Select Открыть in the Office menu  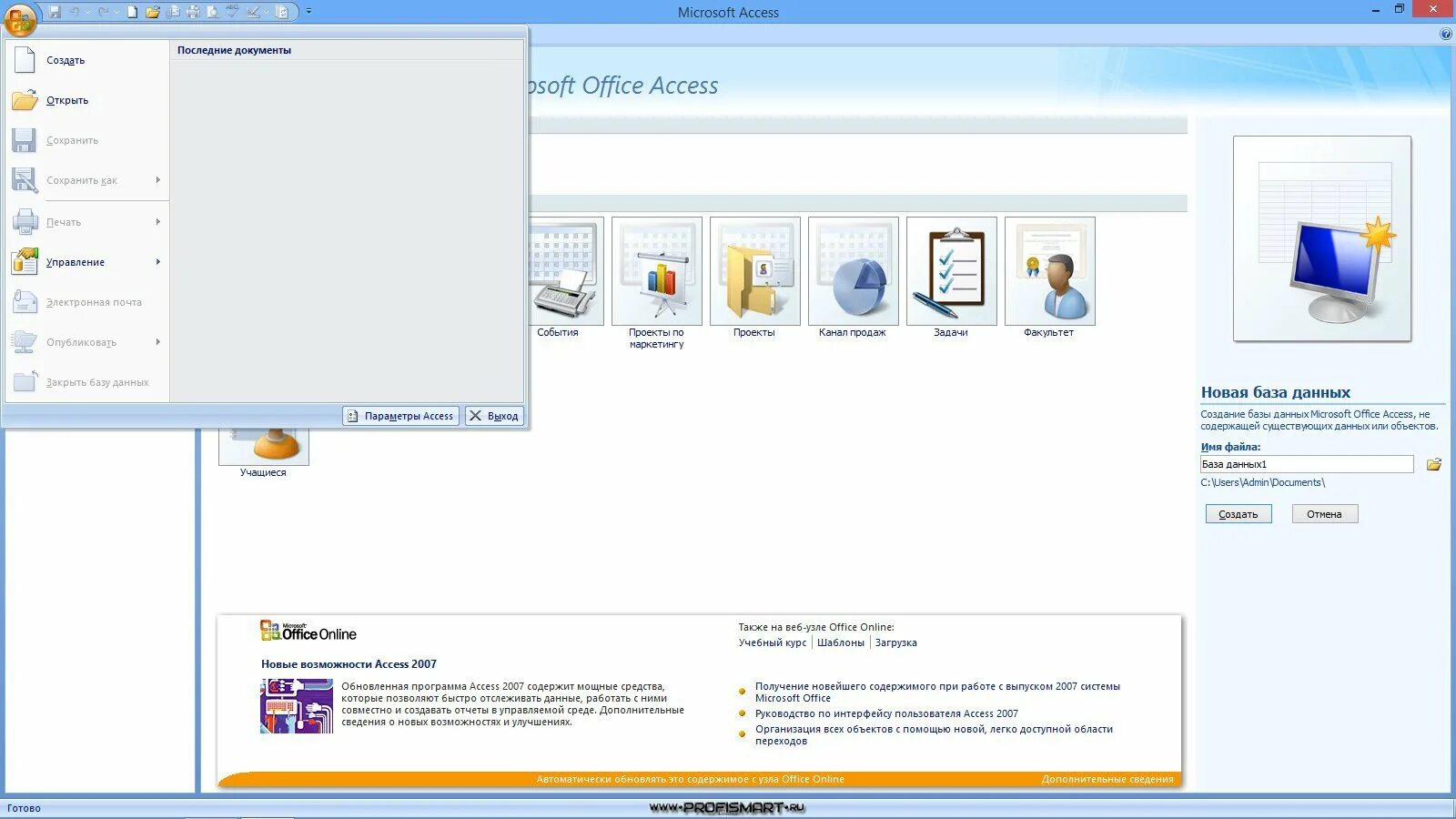point(87,100)
